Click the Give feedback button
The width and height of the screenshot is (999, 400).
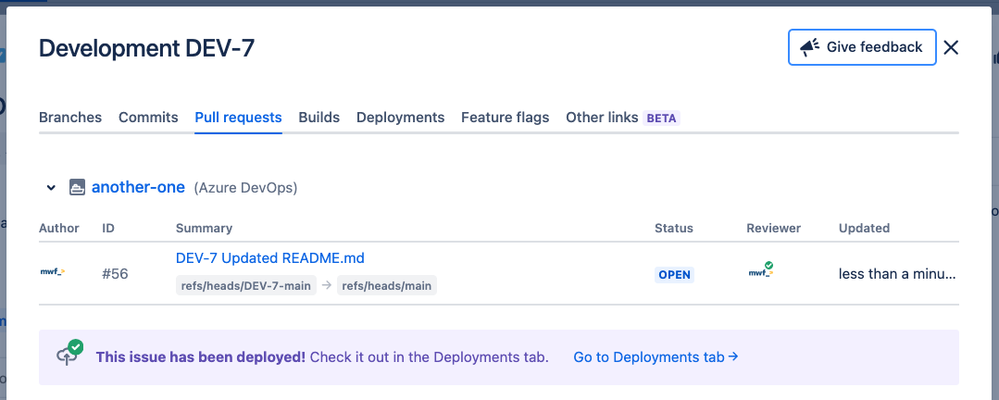pos(862,47)
